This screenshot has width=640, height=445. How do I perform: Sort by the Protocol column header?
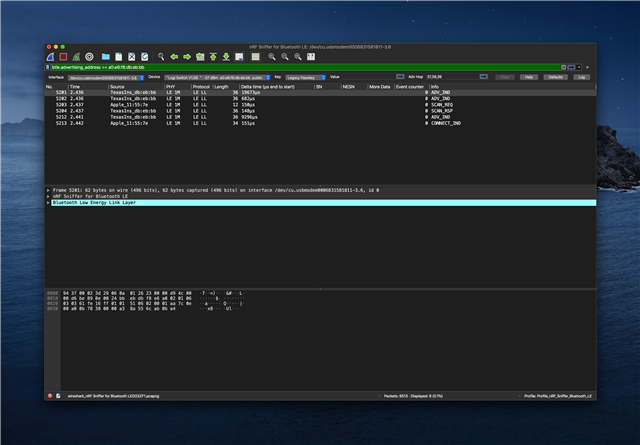(202, 87)
